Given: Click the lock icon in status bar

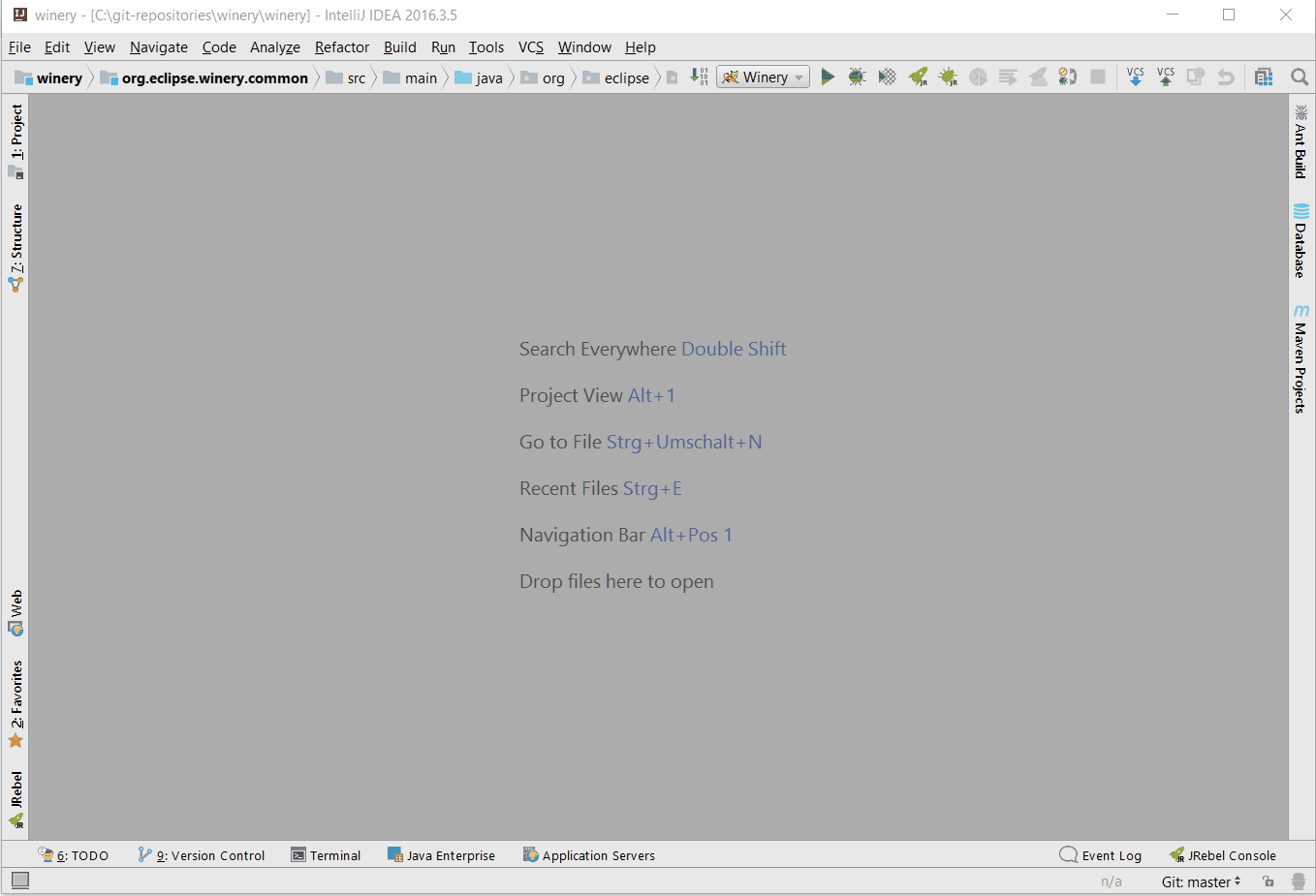Looking at the screenshot, I should click(x=1269, y=881).
